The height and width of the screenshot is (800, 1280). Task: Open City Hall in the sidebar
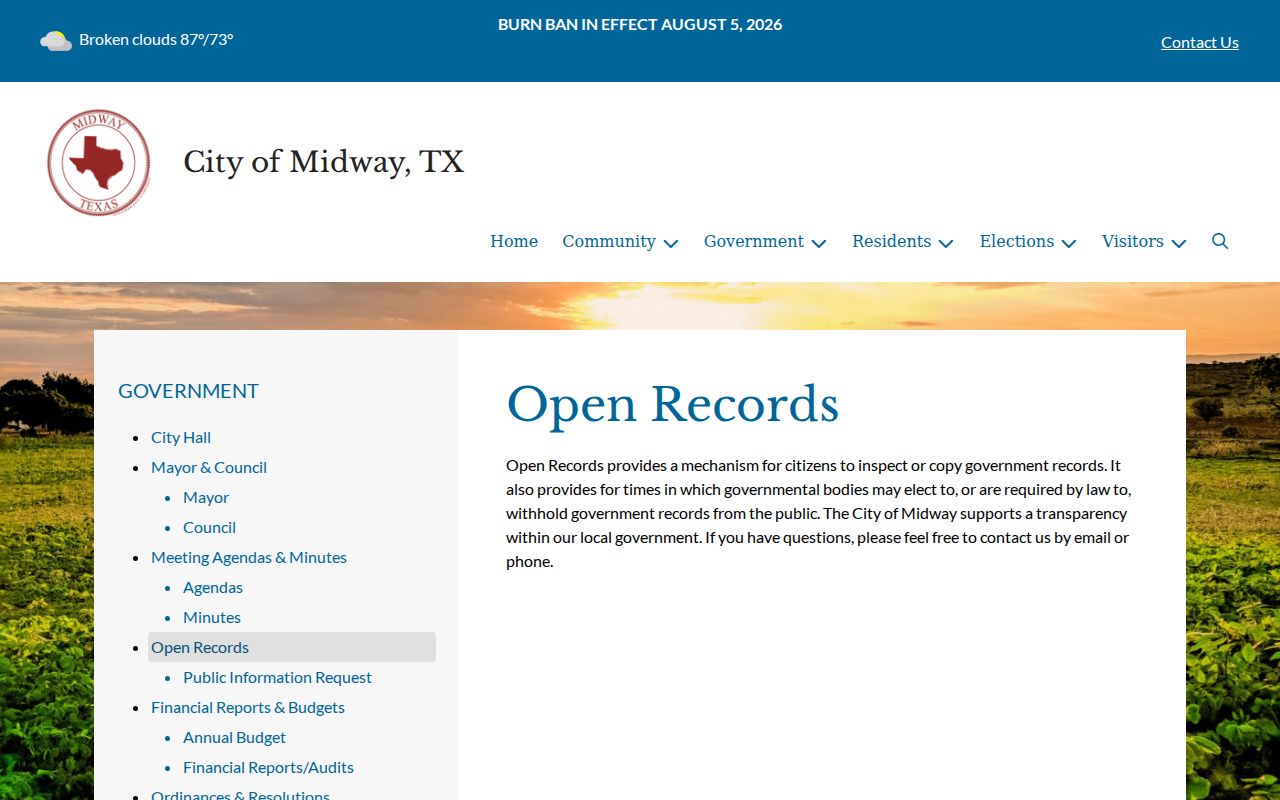tap(181, 437)
